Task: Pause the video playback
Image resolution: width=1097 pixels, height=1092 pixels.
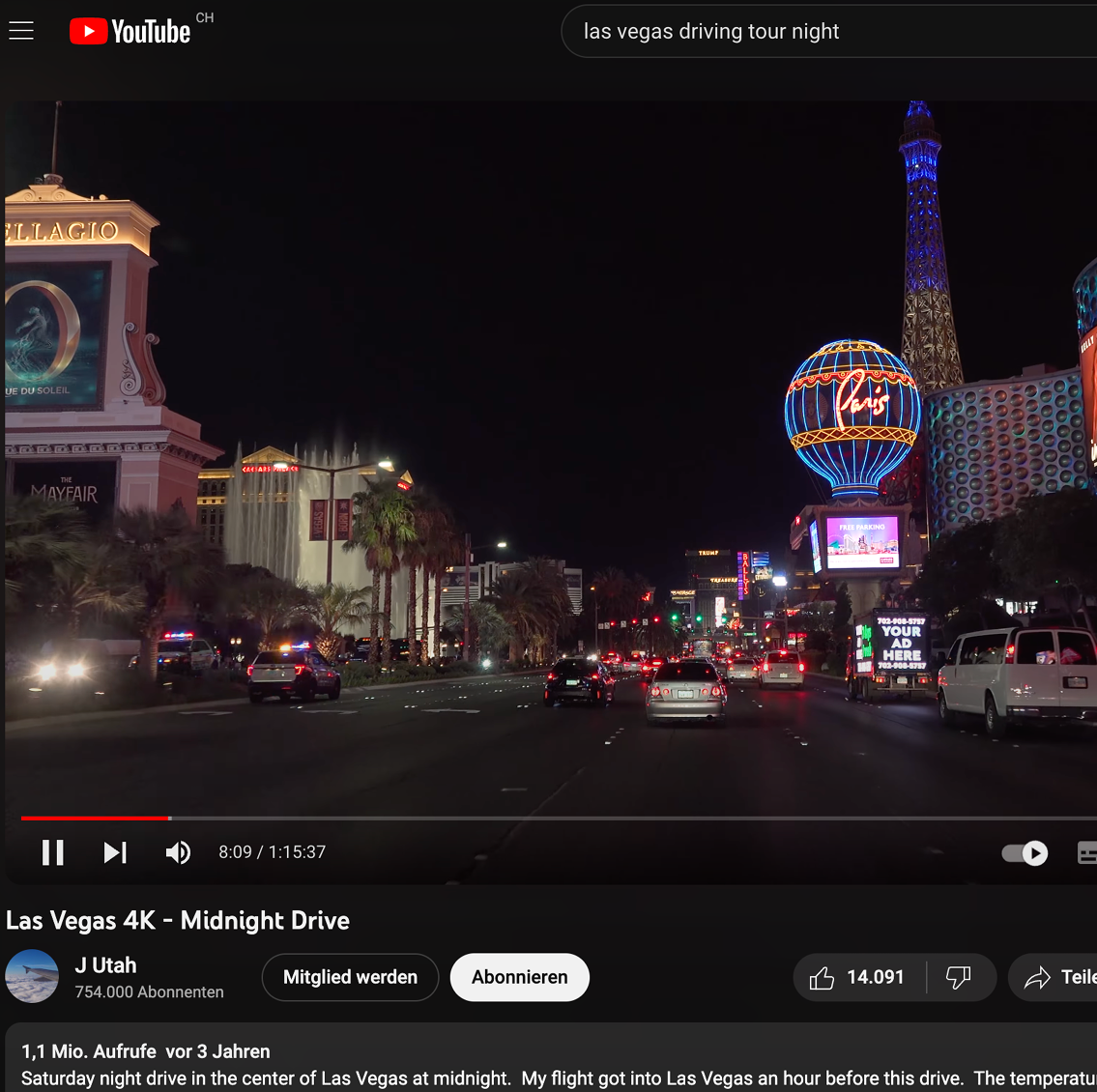Action: [x=52, y=852]
